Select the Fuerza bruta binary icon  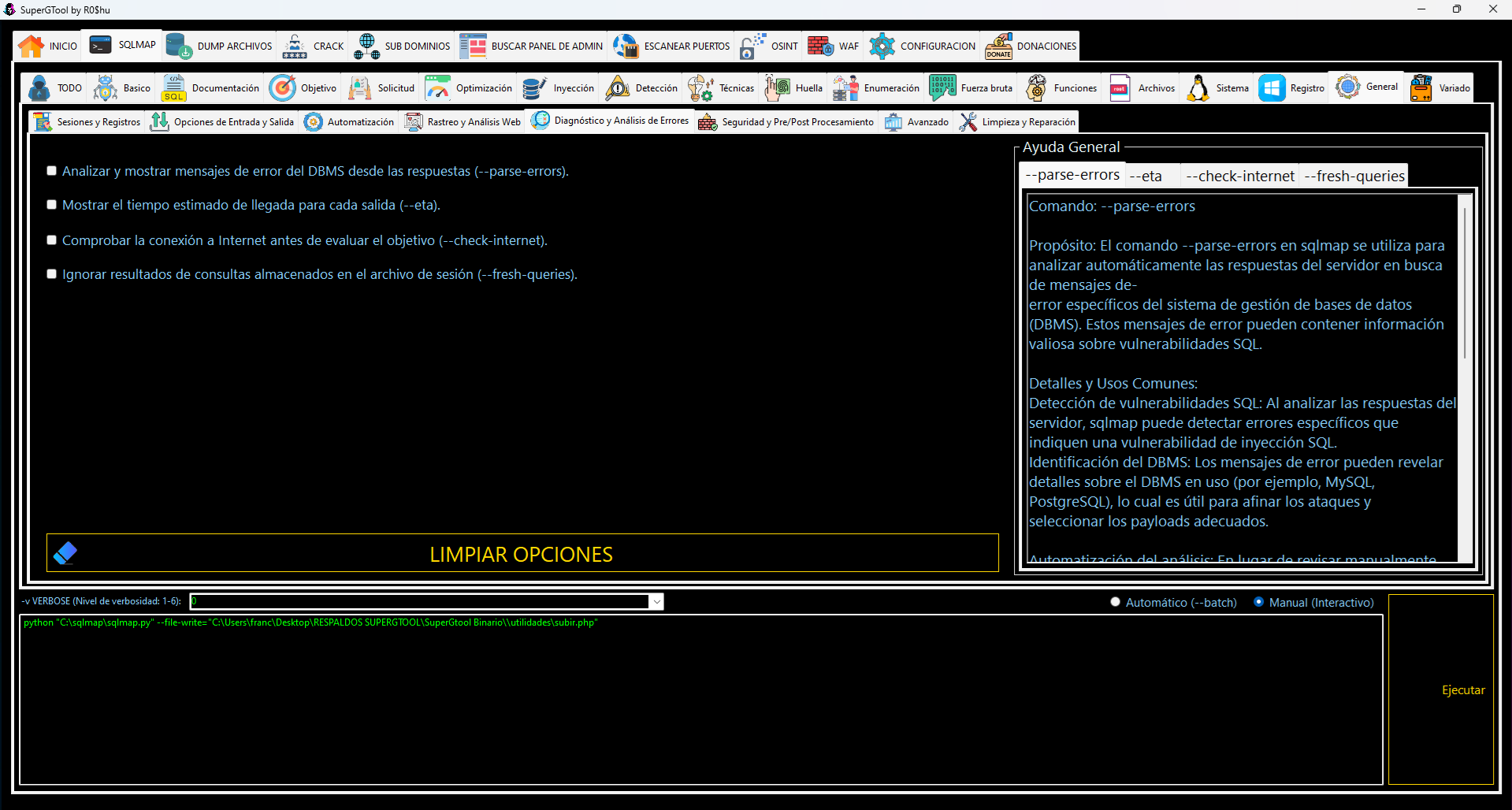click(943, 88)
